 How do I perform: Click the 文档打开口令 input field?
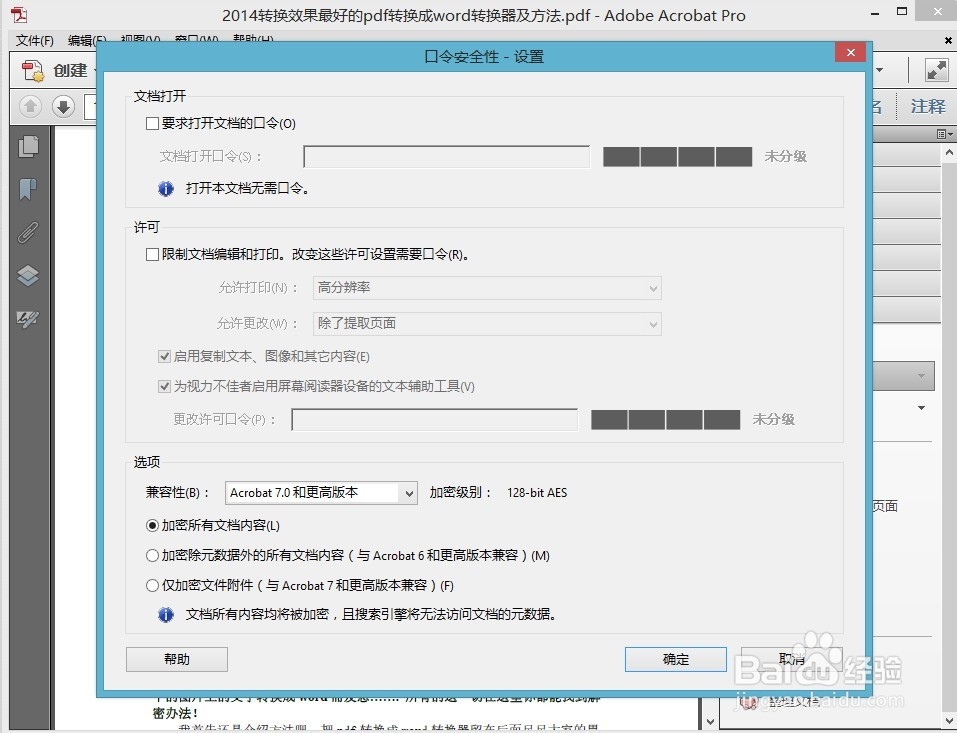447,157
